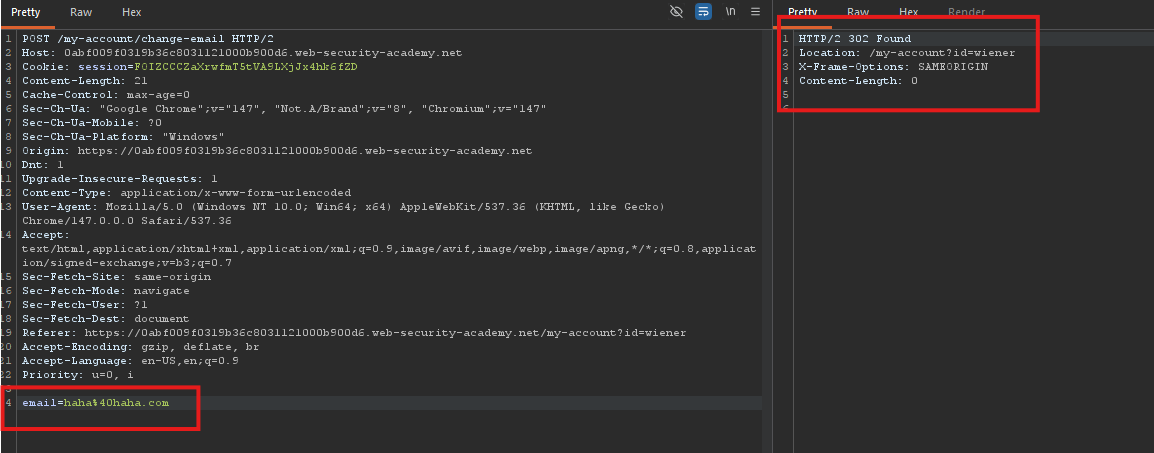Image resolution: width=1154 pixels, height=453 pixels.
Task: Switch to the response Hex tab
Action: click(908, 13)
